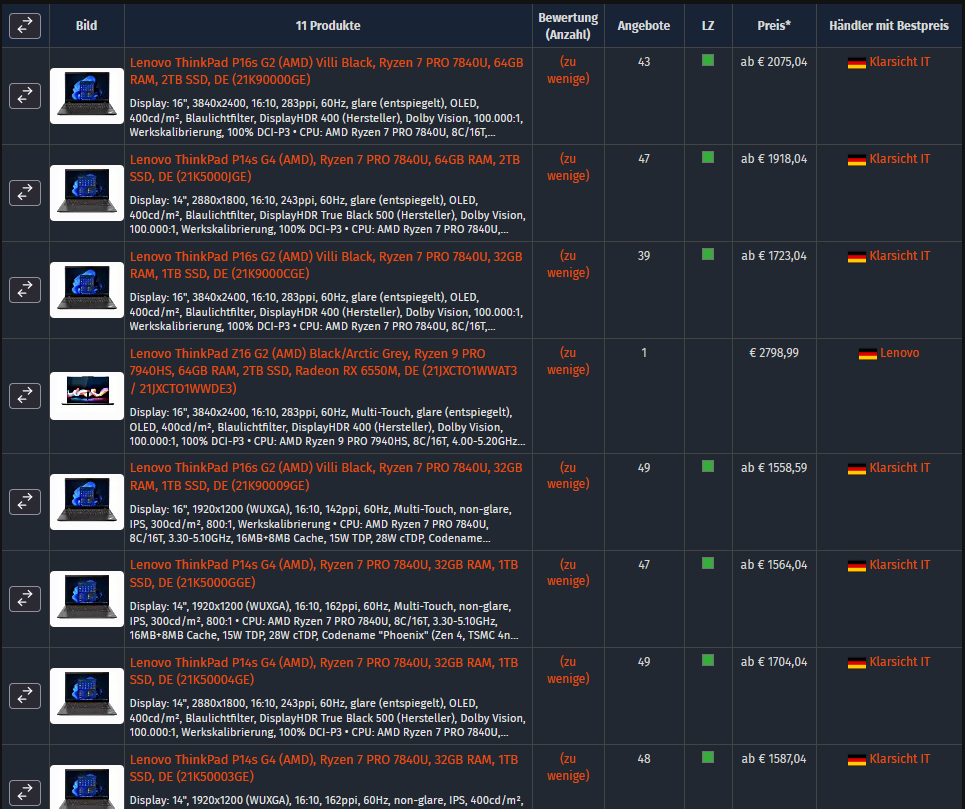Click price ab € 1918,04
The height and width of the screenshot is (809, 965).
pos(774,159)
